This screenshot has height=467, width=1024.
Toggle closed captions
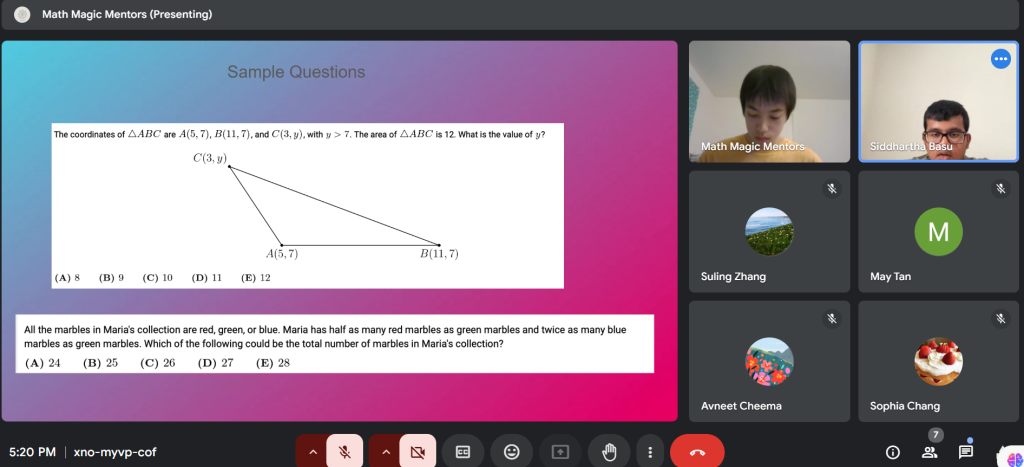(x=463, y=452)
